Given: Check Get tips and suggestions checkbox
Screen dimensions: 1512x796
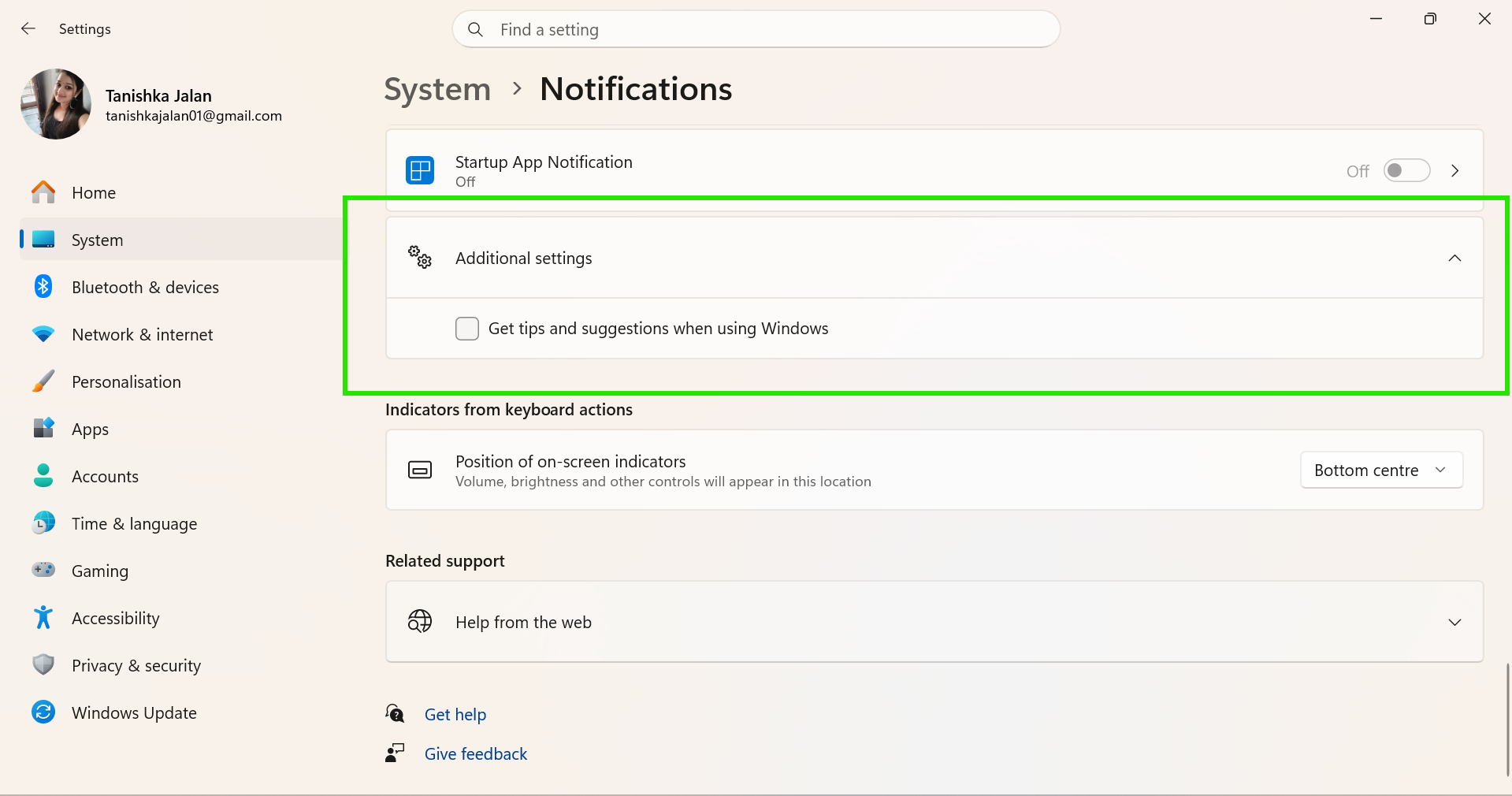Looking at the screenshot, I should coord(467,328).
